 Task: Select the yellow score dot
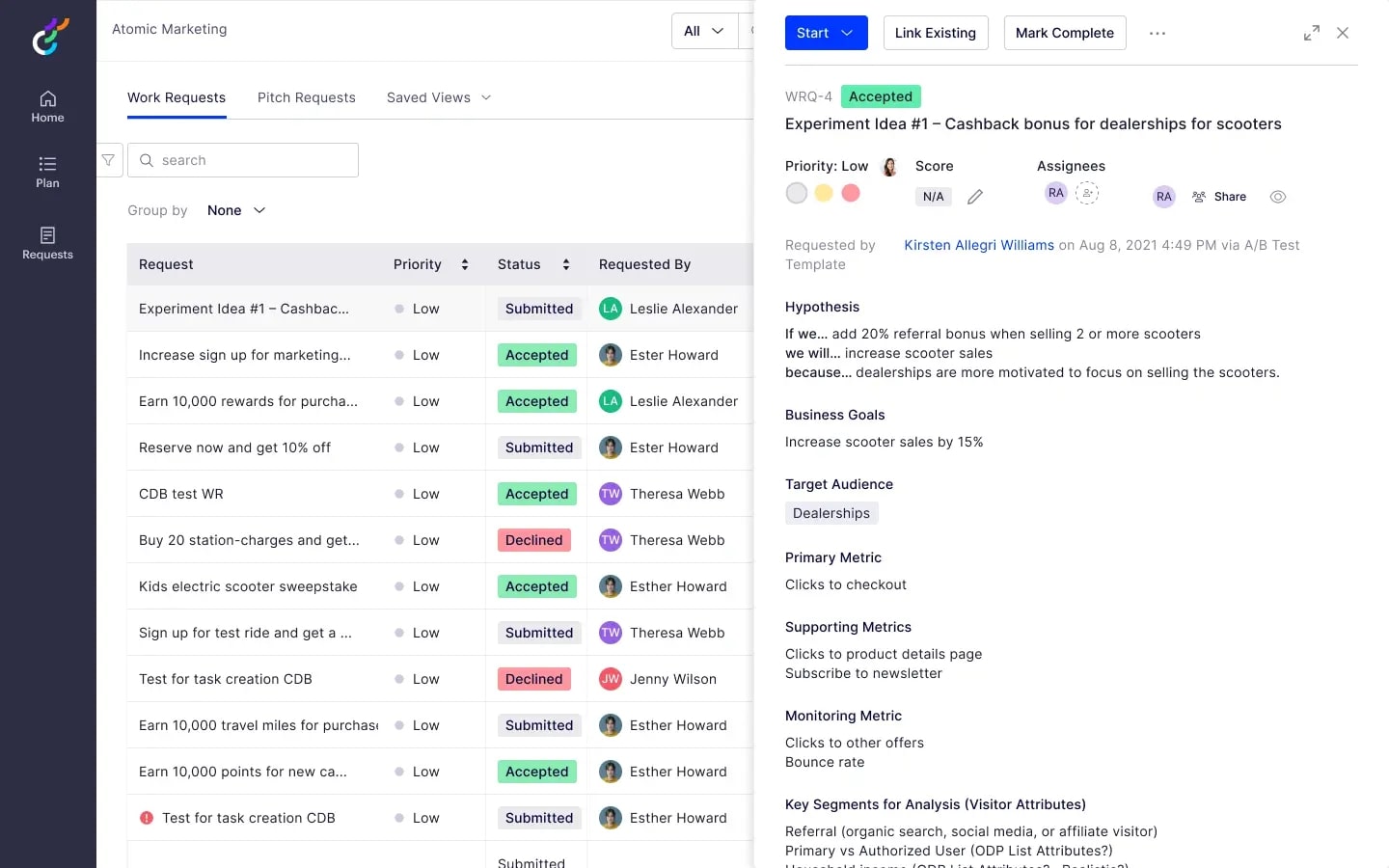tap(824, 193)
